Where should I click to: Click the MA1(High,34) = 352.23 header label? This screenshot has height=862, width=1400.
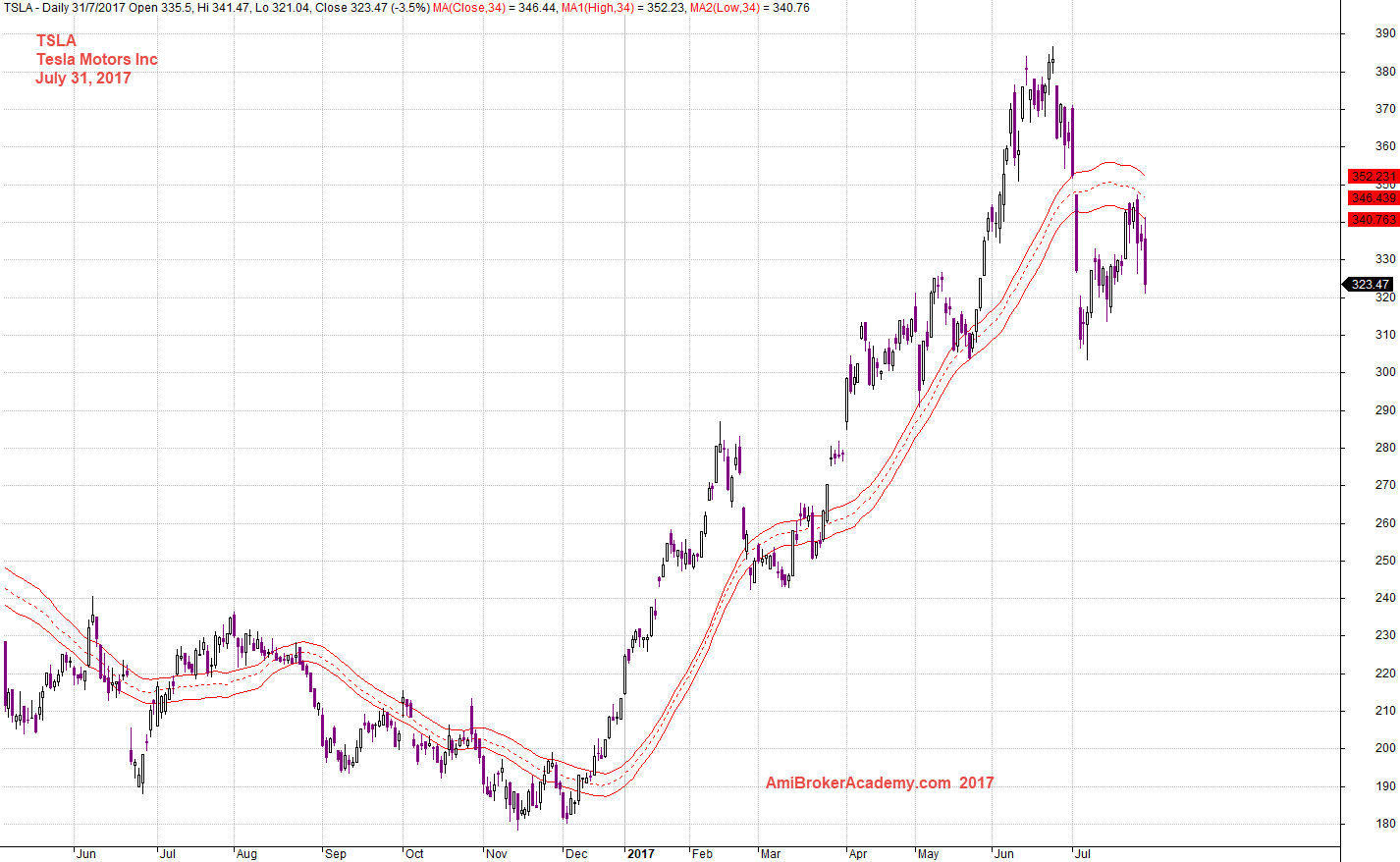point(623,8)
